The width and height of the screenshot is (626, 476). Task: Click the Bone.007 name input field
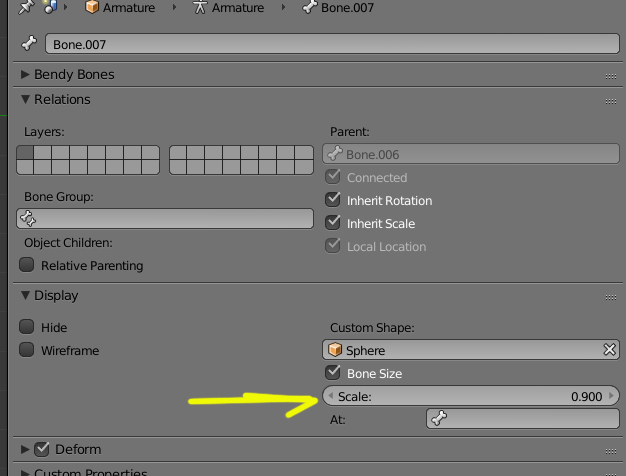point(332,44)
